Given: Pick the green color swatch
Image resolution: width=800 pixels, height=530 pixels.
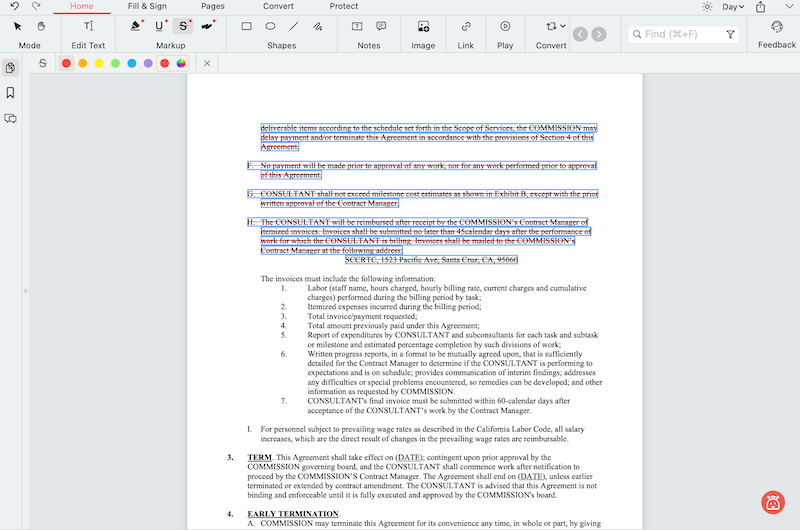Looking at the screenshot, I should point(115,63).
